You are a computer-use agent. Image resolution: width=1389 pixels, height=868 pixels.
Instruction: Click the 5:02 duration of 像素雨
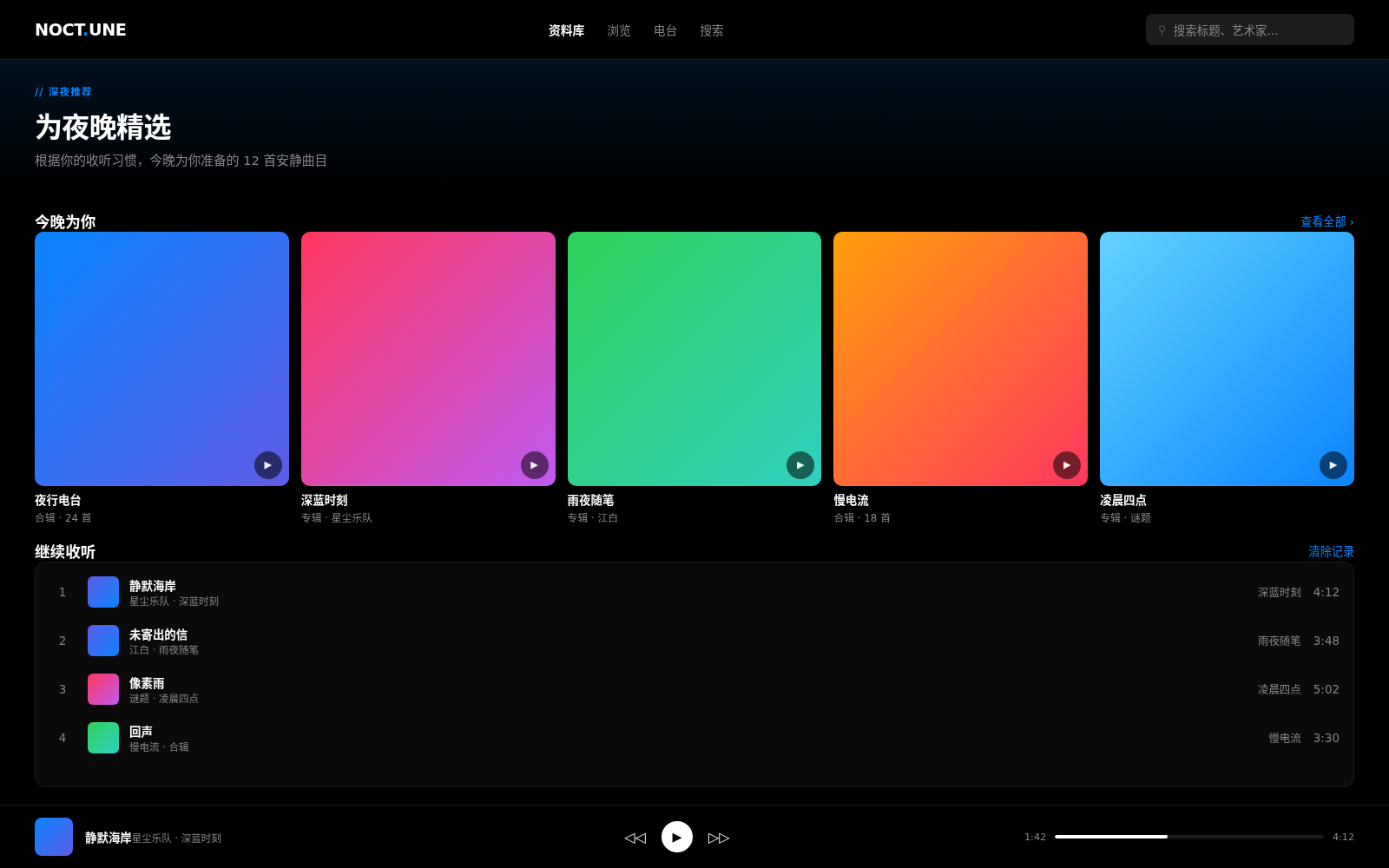[x=1326, y=689]
